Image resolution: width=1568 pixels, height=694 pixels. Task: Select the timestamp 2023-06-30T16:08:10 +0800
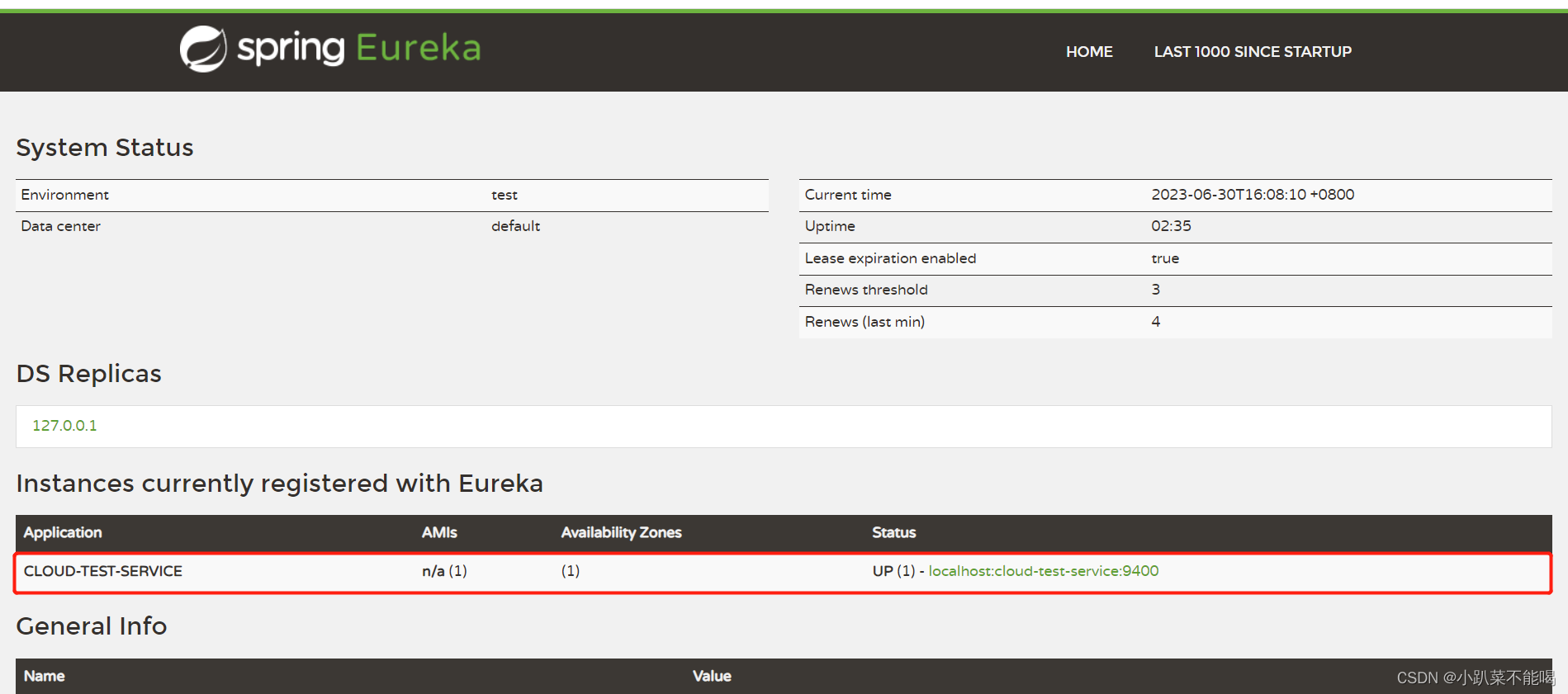point(1253,195)
